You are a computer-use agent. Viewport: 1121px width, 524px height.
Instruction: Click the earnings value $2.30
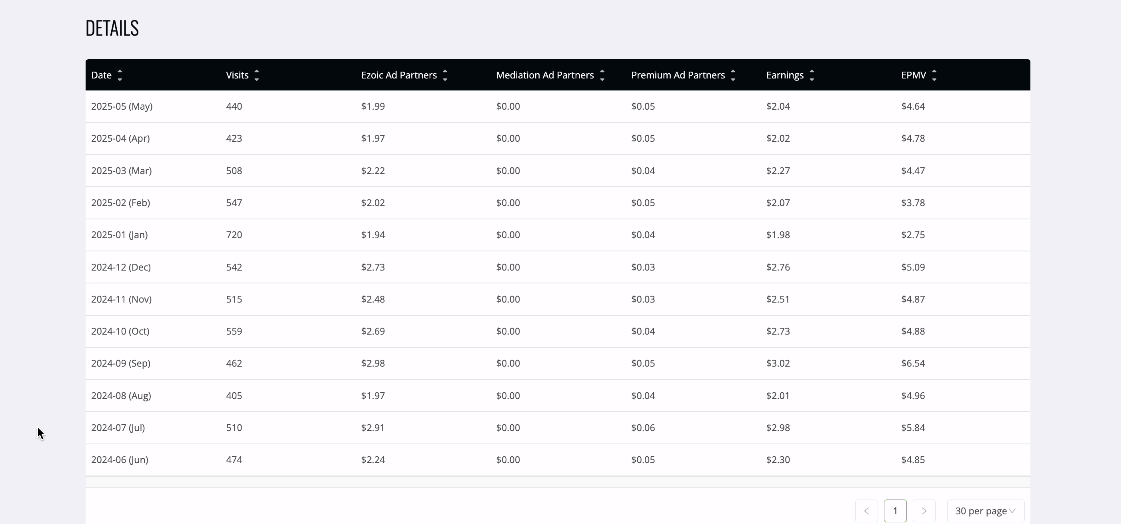[778, 460]
